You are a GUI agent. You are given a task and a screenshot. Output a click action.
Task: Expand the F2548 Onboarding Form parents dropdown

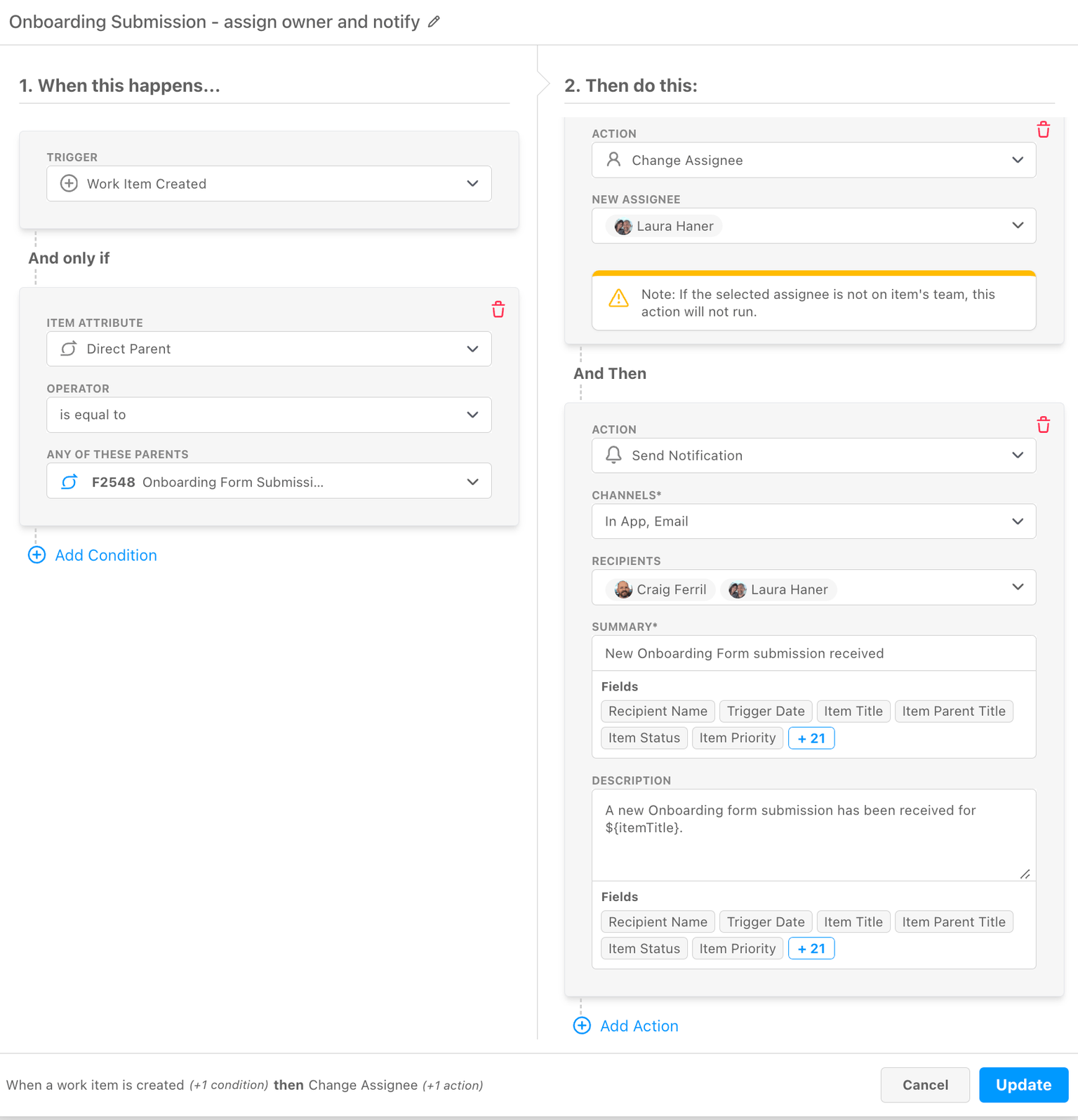269,482
